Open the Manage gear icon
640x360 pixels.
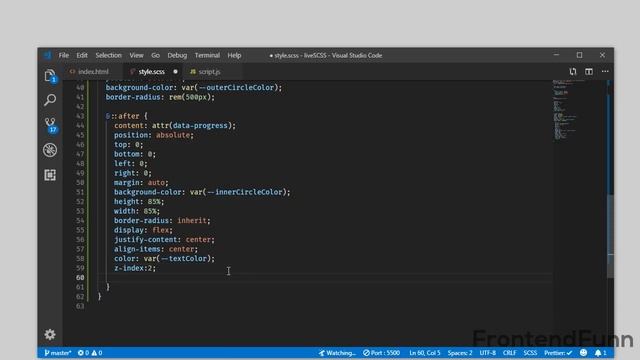tap(50, 335)
